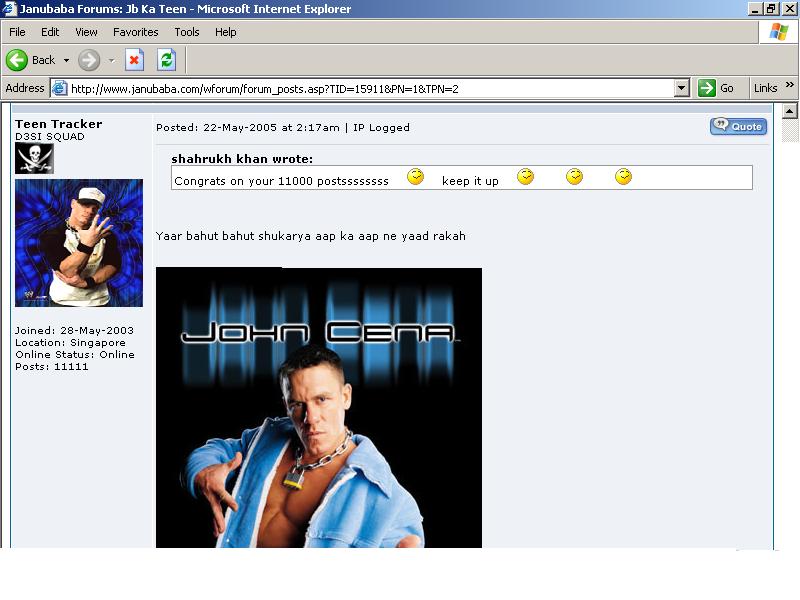
Task: Click the green Back arrow icon
Action: coord(16,60)
